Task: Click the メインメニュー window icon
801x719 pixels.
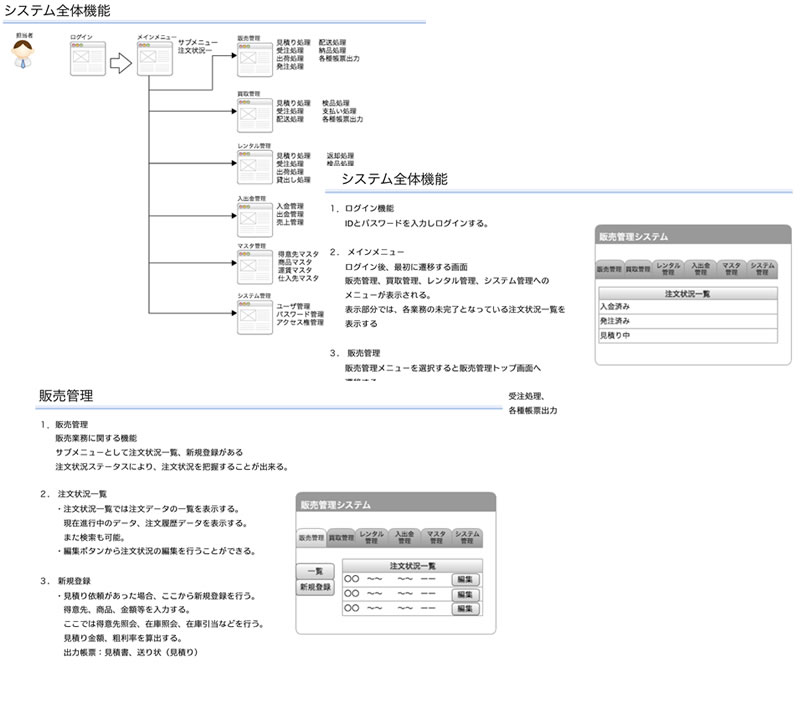Action: click(x=152, y=59)
